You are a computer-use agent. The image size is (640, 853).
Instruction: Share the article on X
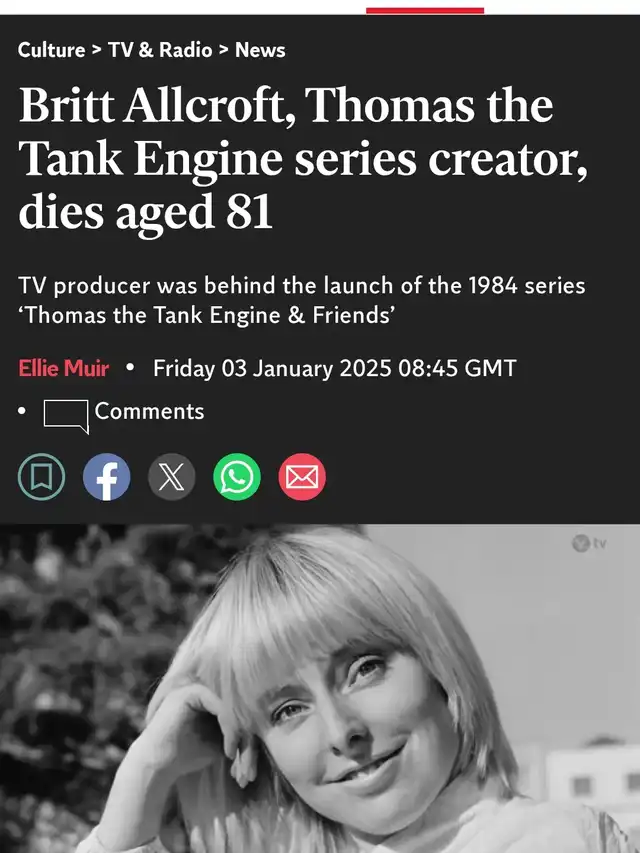pos(172,477)
